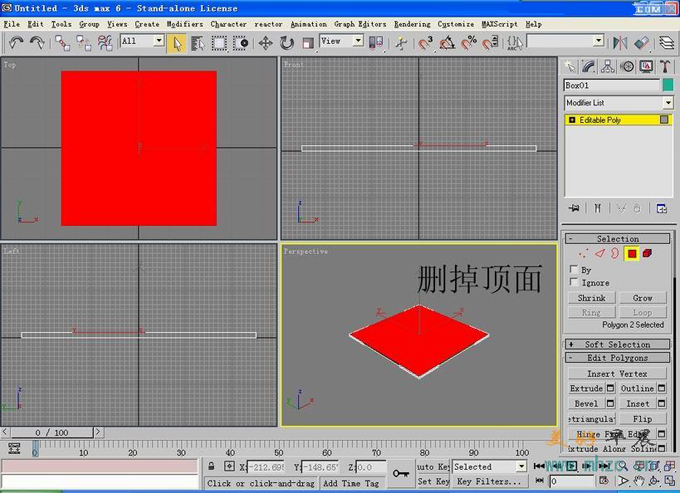680x493 pixels.
Task: Click the Grow selection button
Action: [642, 298]
